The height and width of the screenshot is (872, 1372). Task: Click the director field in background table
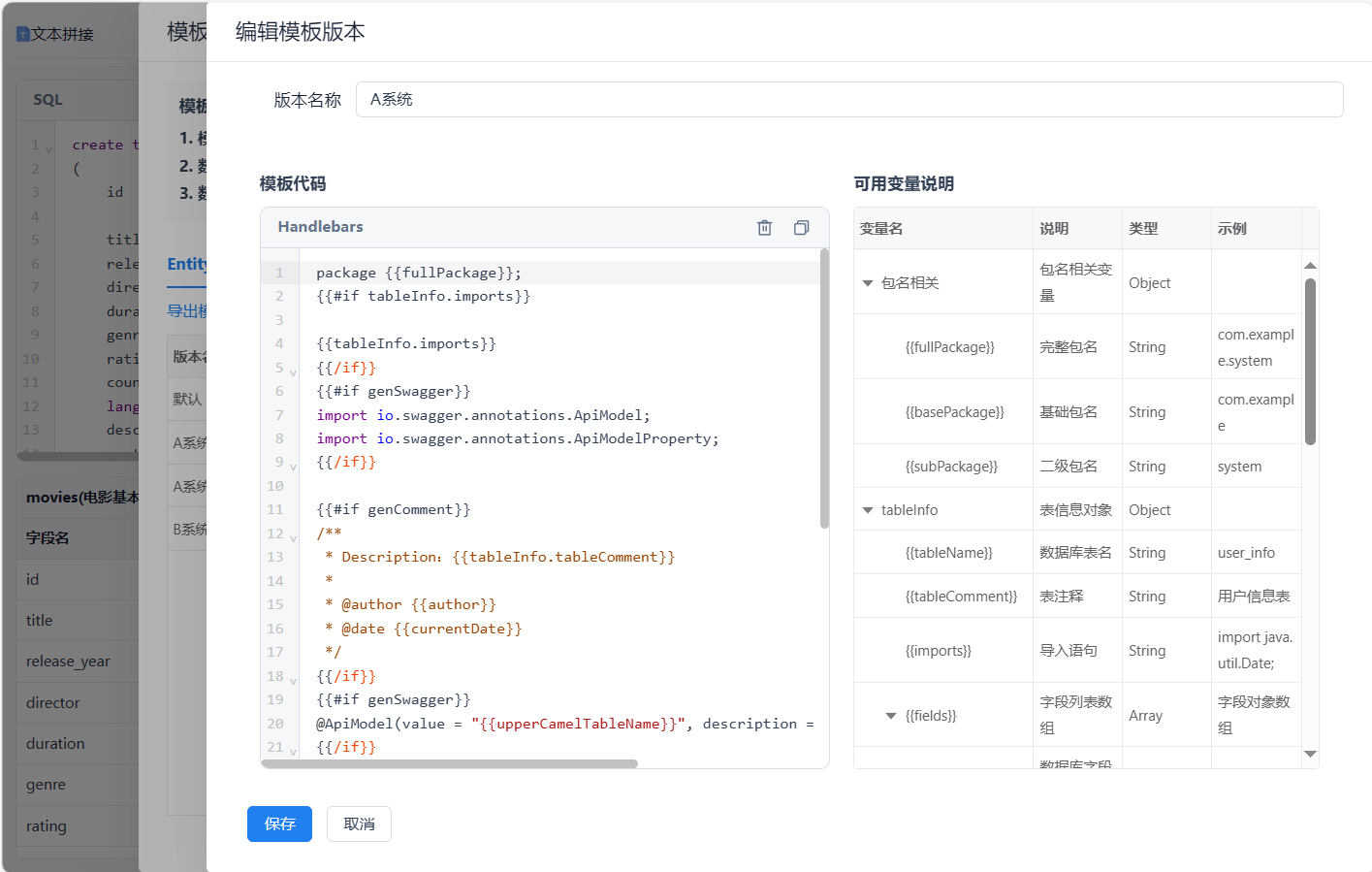tap(53, 703)
